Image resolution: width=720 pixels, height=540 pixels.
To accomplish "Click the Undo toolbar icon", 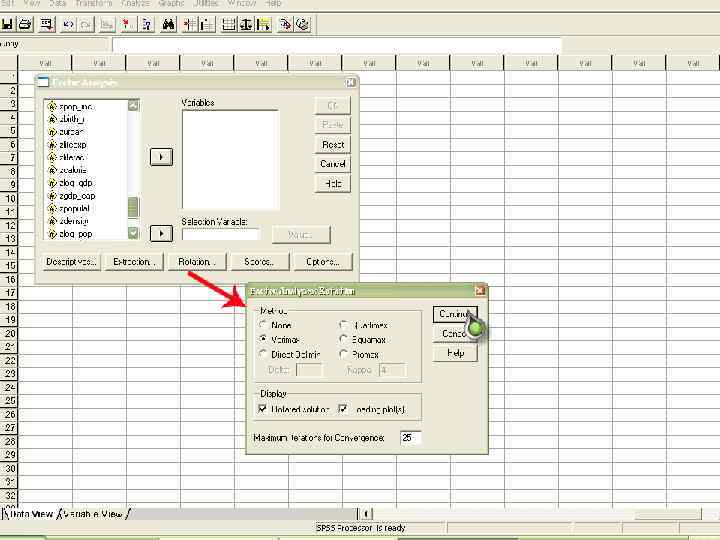I will point(68,24).
